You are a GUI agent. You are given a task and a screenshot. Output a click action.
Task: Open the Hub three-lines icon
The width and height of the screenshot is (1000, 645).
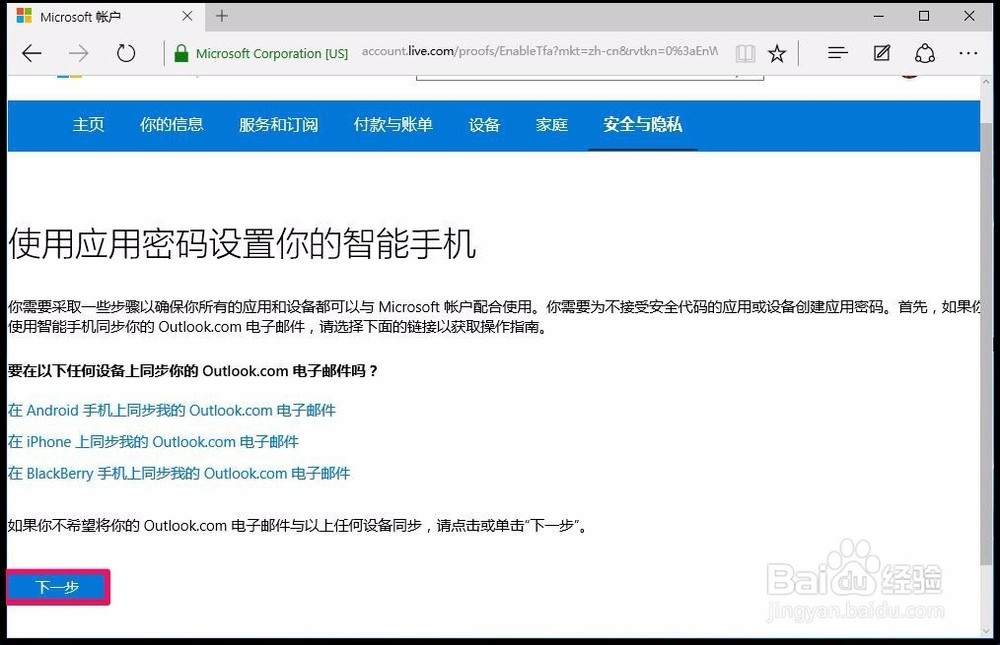coord(837,53)
